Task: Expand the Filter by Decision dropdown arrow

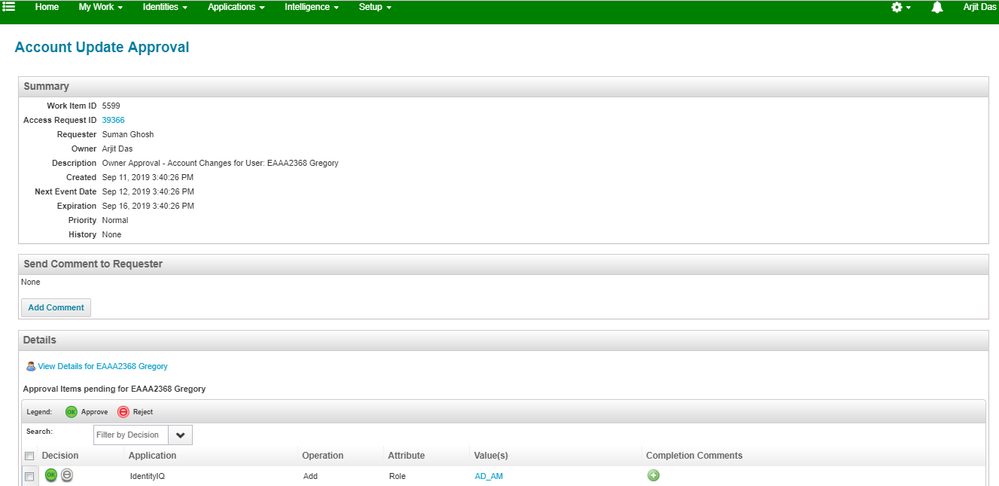Action: [x=180, y=435]
